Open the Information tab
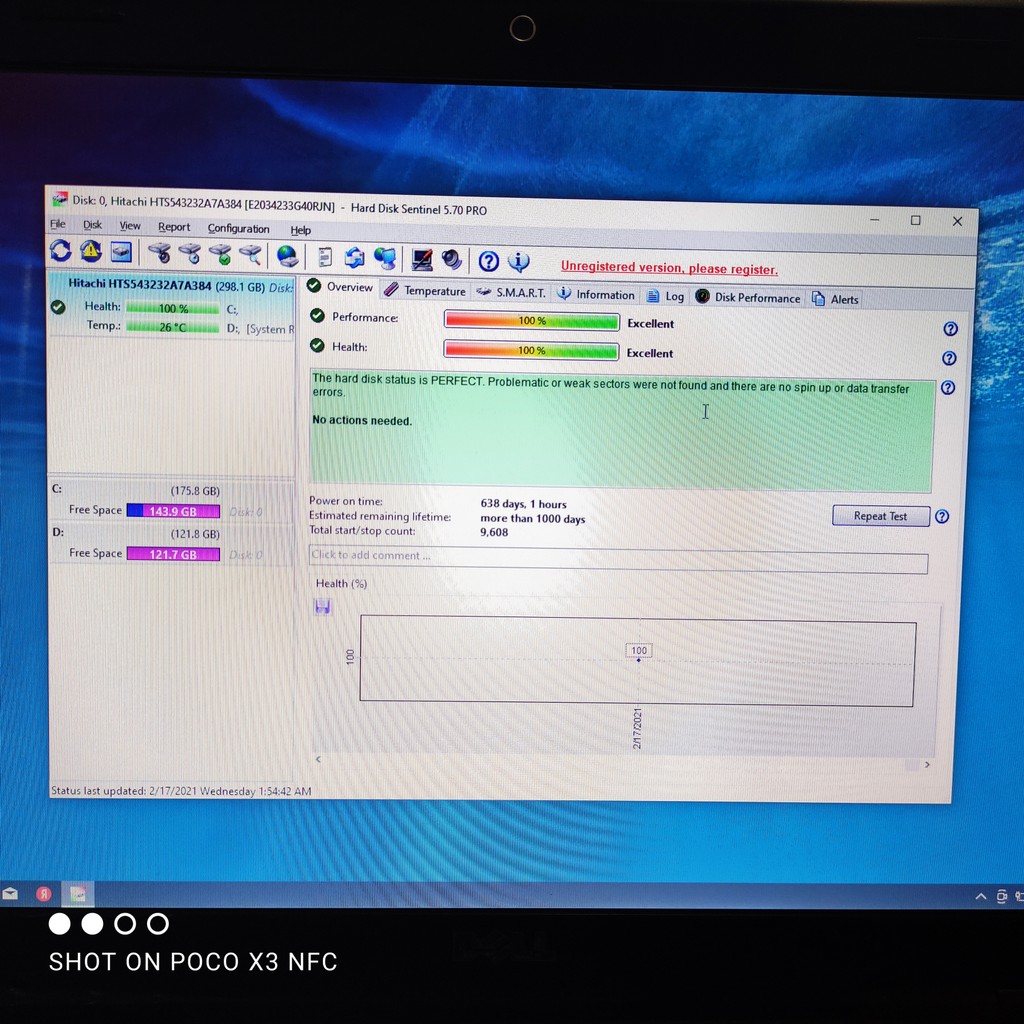This screenshot has width=1024, height=1024. point(596,295)
